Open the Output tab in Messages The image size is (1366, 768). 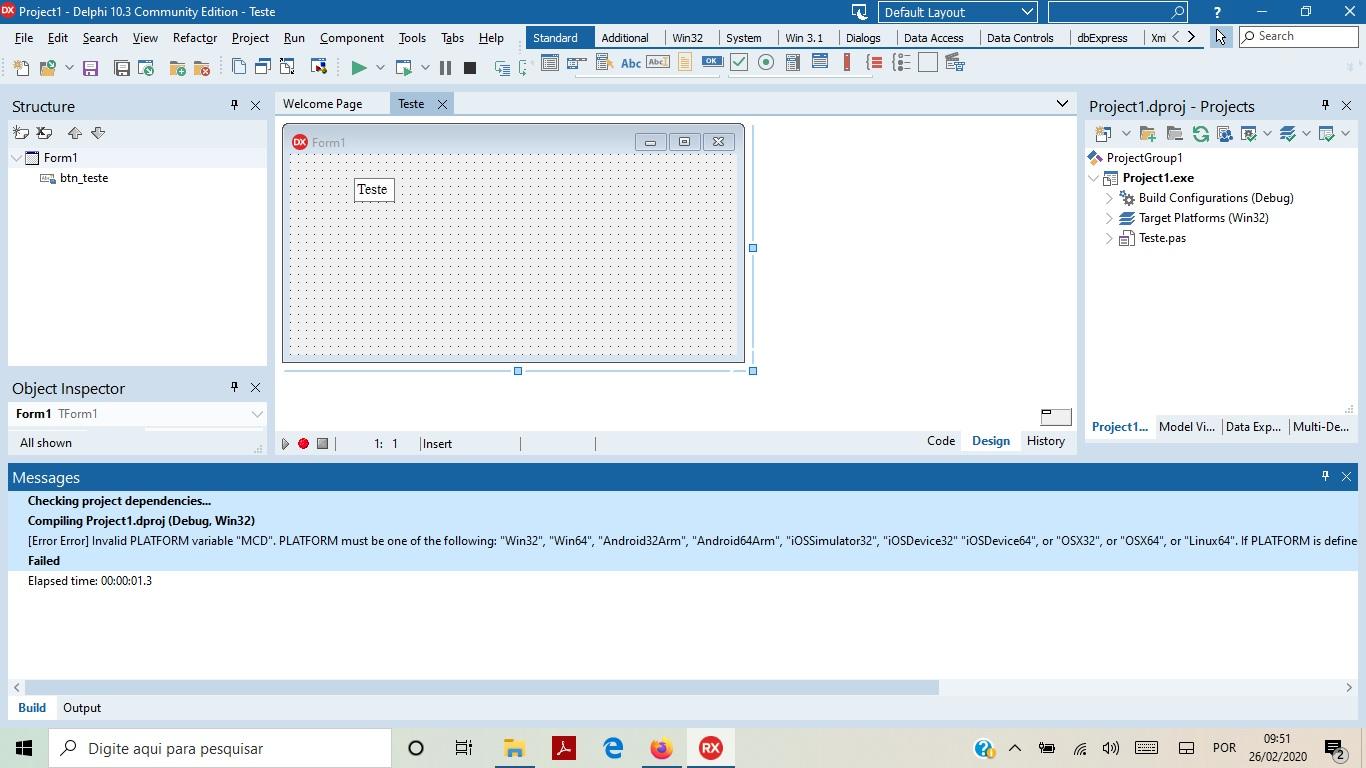point(82,708)
